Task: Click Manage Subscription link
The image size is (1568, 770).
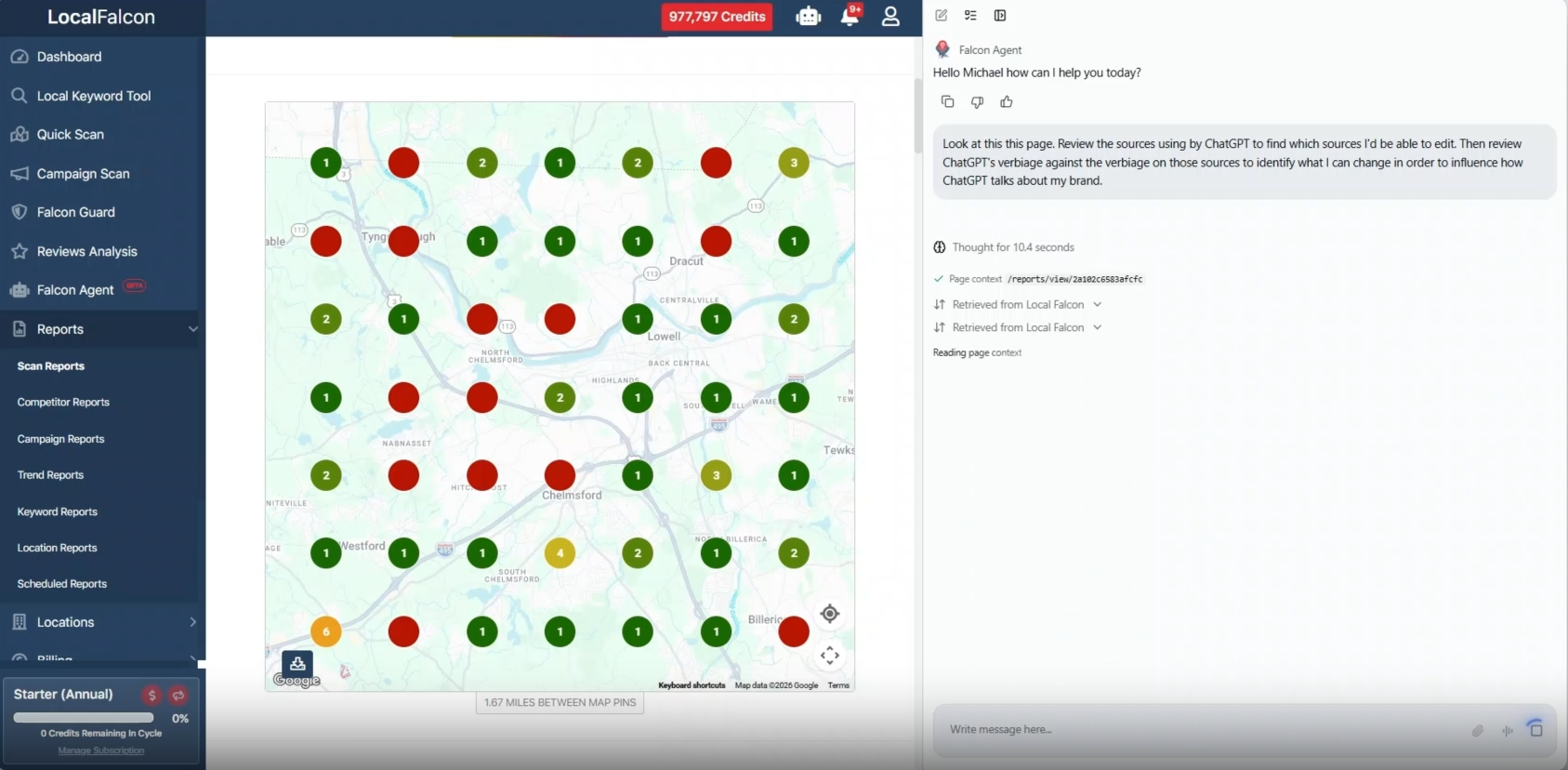Action: coord(101,750)
